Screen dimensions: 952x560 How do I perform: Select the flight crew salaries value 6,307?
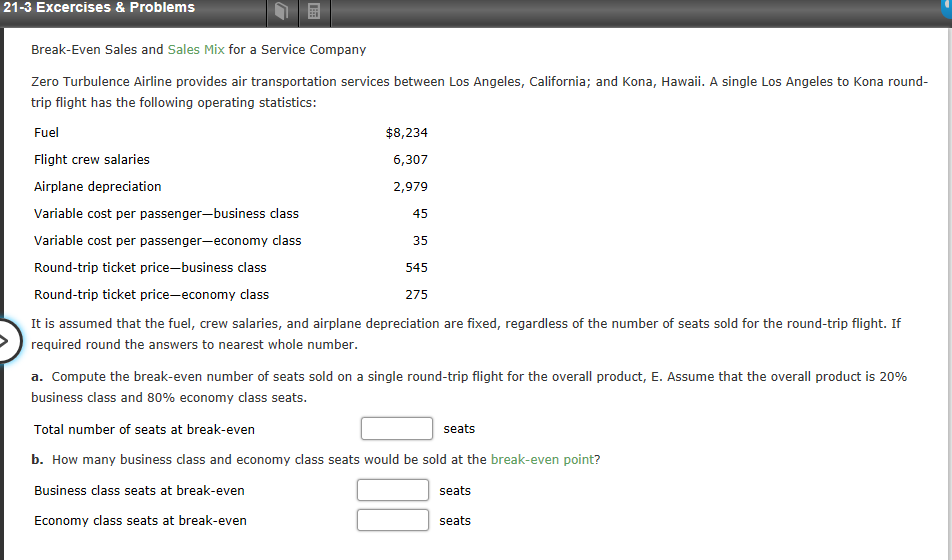pyautogui.click(x=410, y=160)
